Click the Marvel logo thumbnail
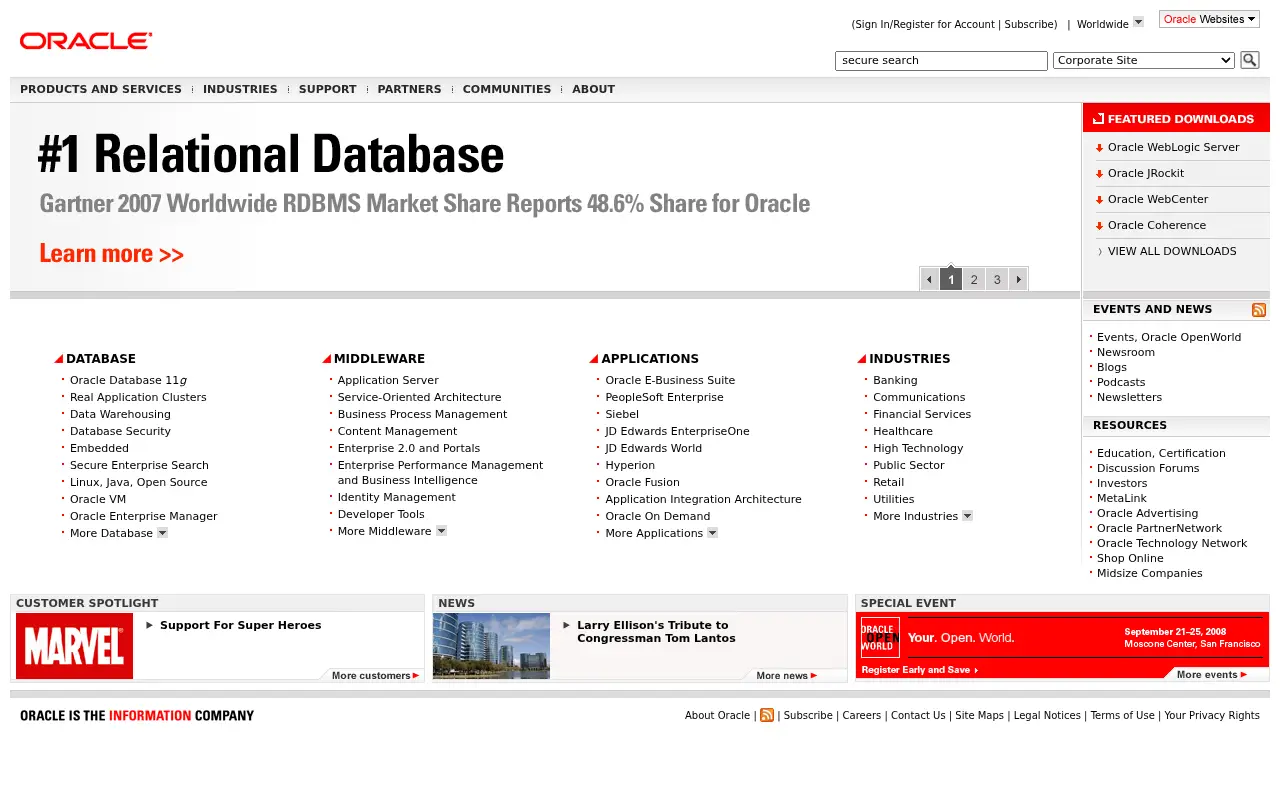The height and width of the screenshot is (800, 1280). (x=74, y=646)
